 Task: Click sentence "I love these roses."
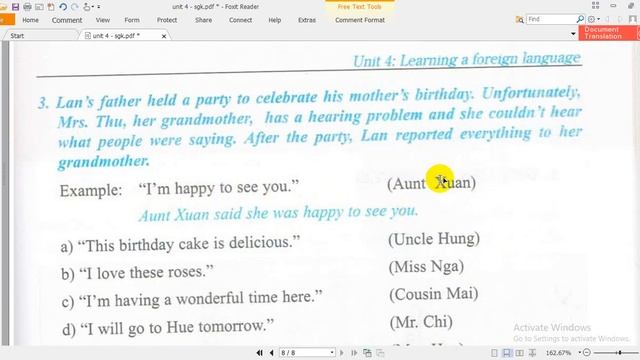[146, 273]
